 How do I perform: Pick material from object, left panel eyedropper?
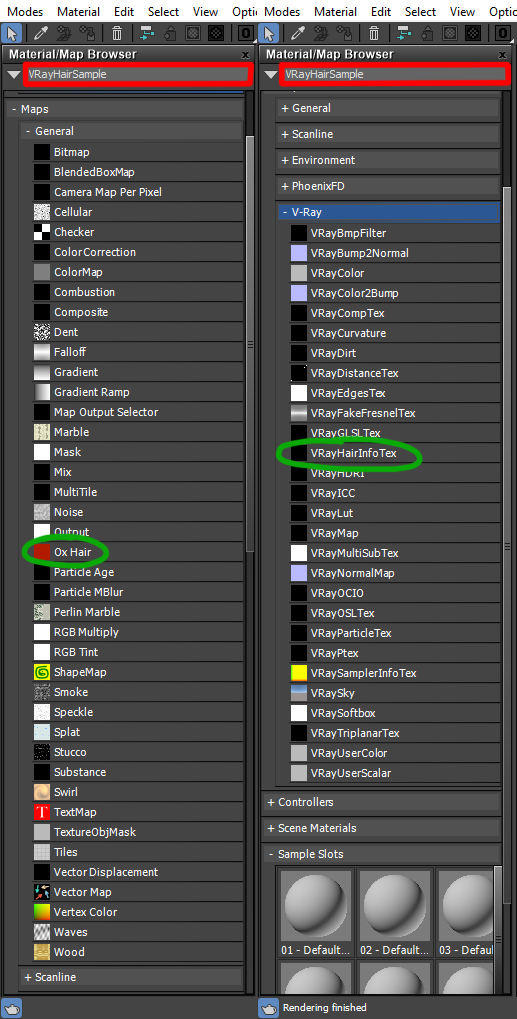point(41,33)
